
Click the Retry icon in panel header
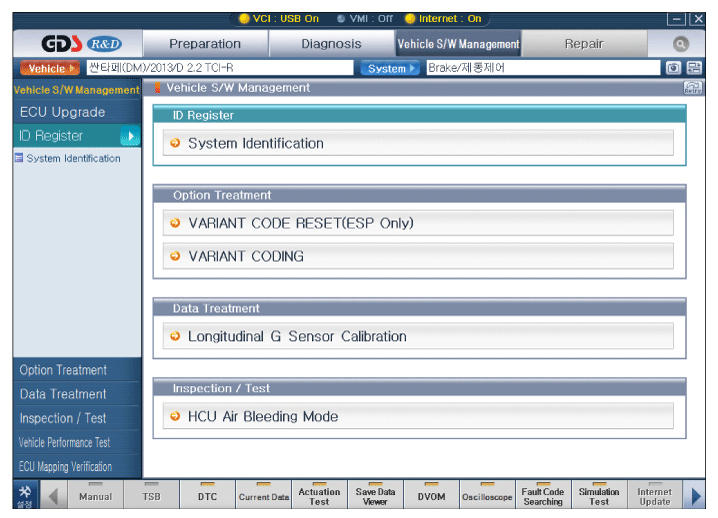click(x=691, y=88)
